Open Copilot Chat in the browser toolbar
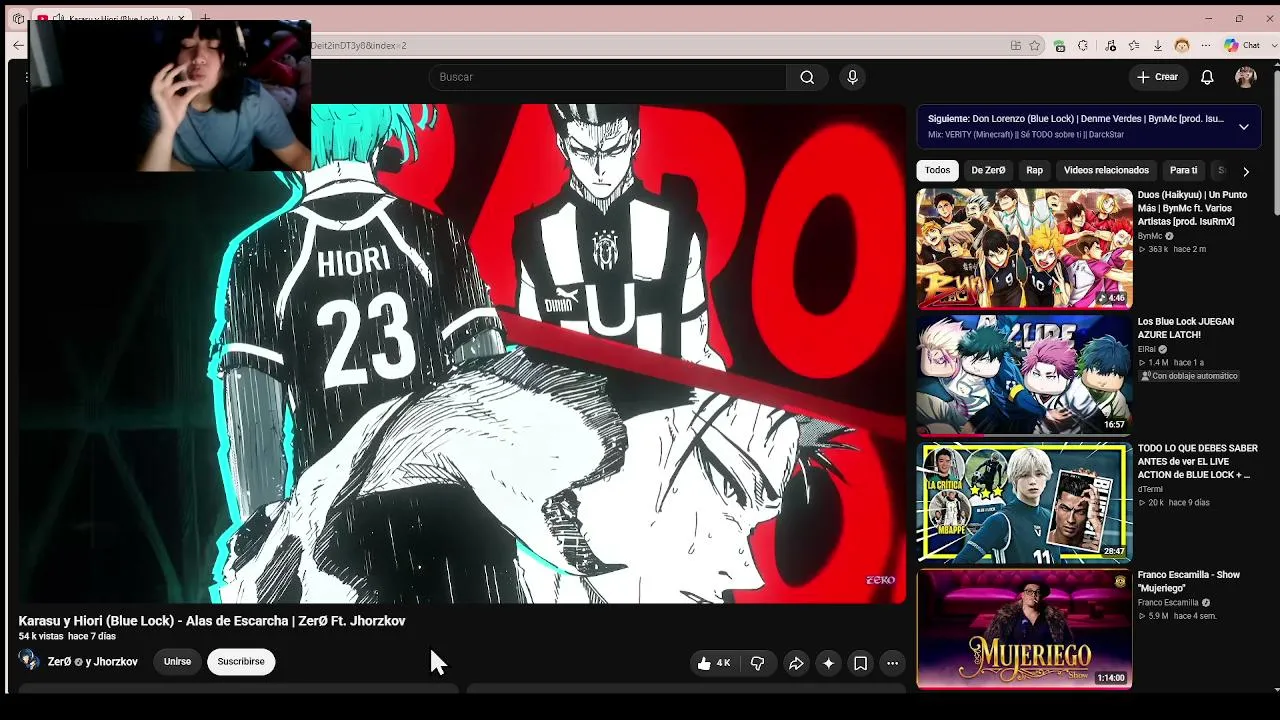The image size is (1280, 720). point(1243,45)
